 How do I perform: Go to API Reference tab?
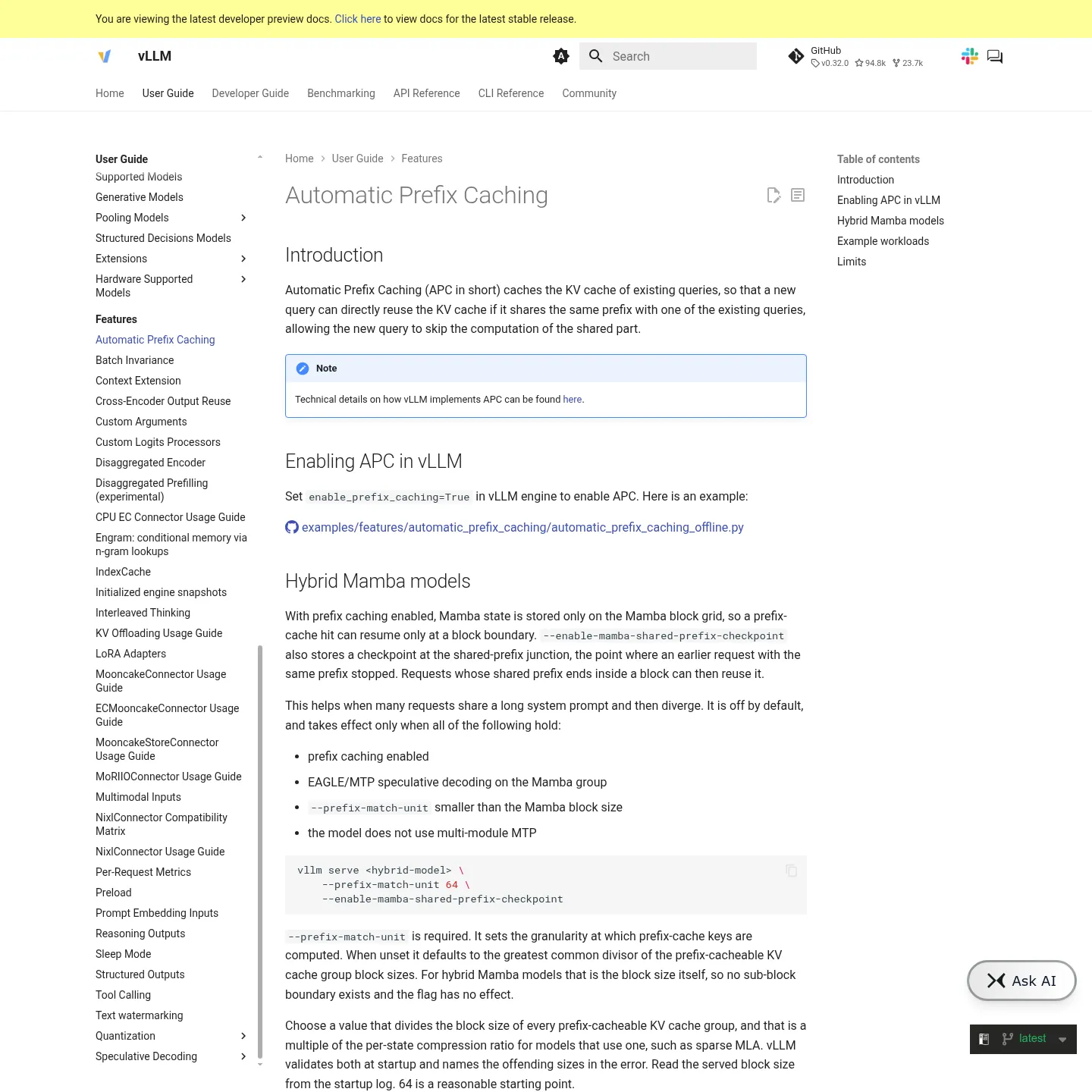click(x=427, y=93)
